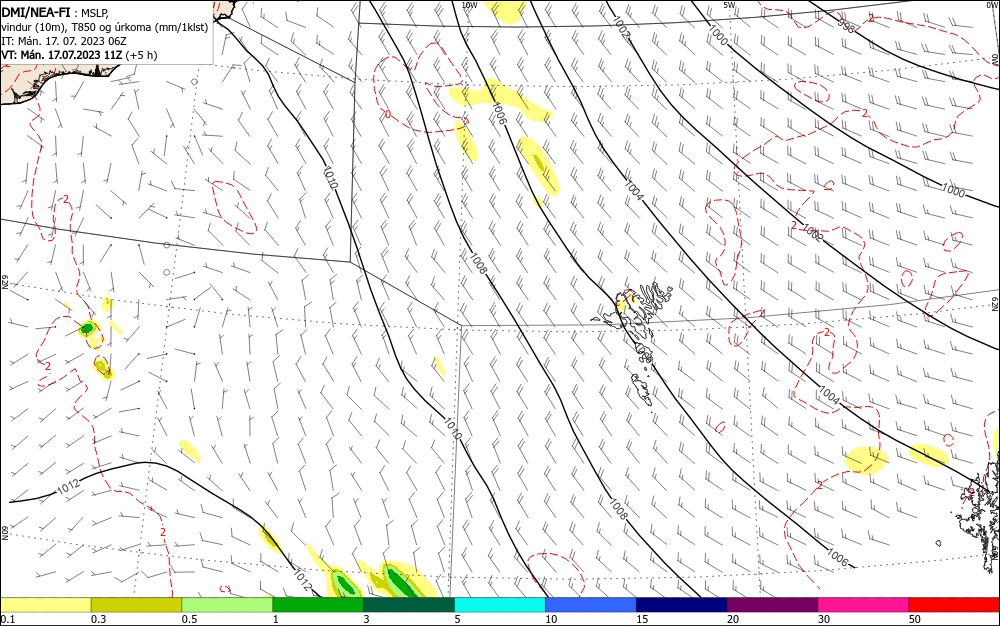Click the "10W" longitude label
Viewport: 1000px width, 626px height.
(469, 5)
